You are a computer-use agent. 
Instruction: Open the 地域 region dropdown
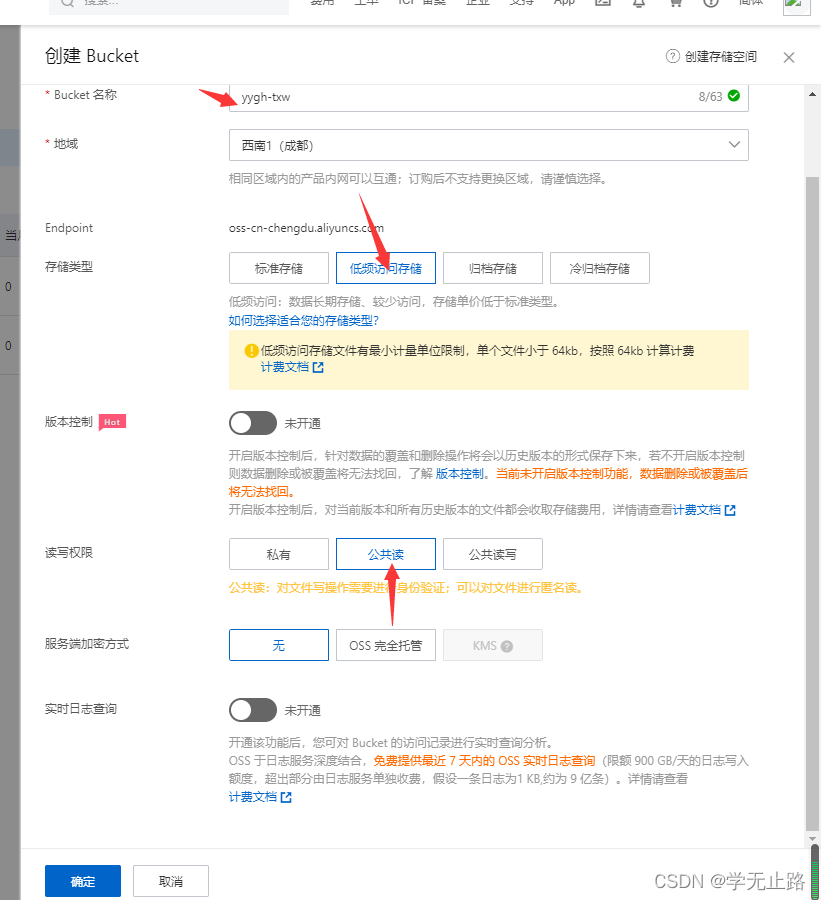(x=488, y=145)
